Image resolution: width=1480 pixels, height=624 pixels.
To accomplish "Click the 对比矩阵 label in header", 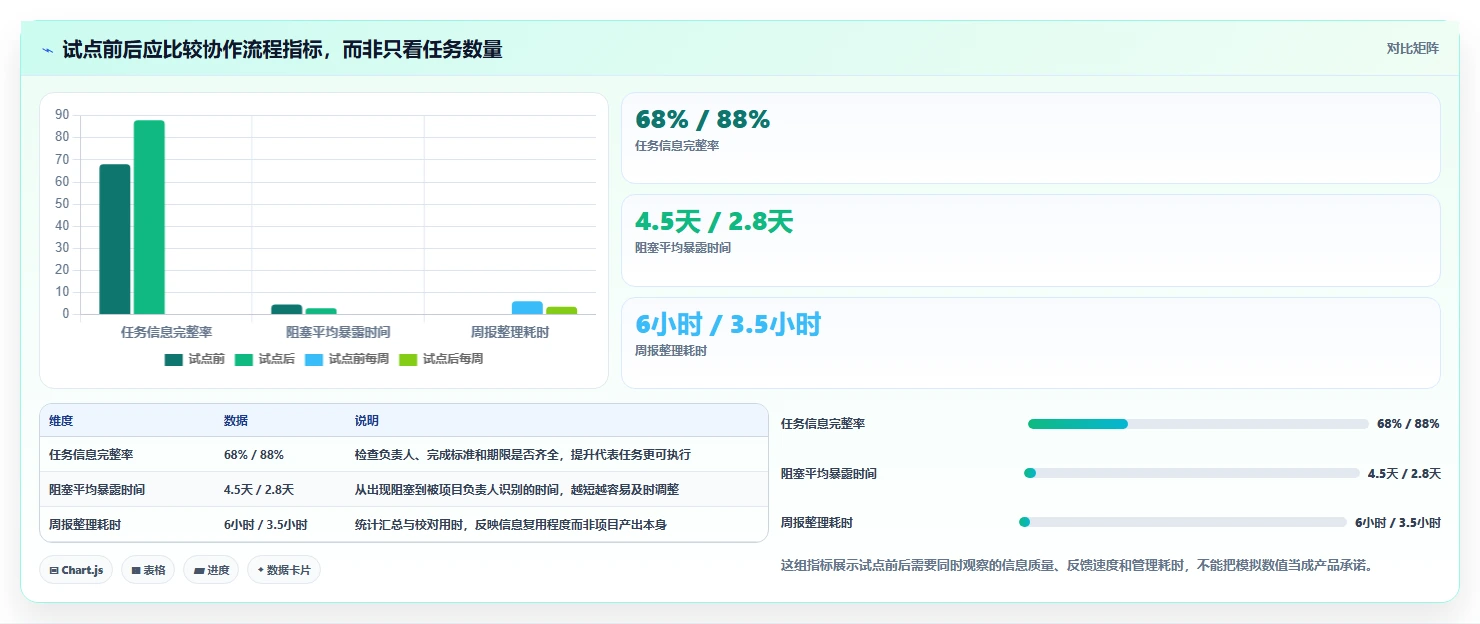I will pos(1413,49).
